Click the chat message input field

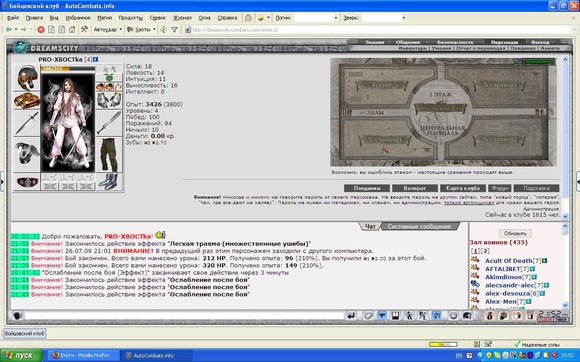(184, 315)
